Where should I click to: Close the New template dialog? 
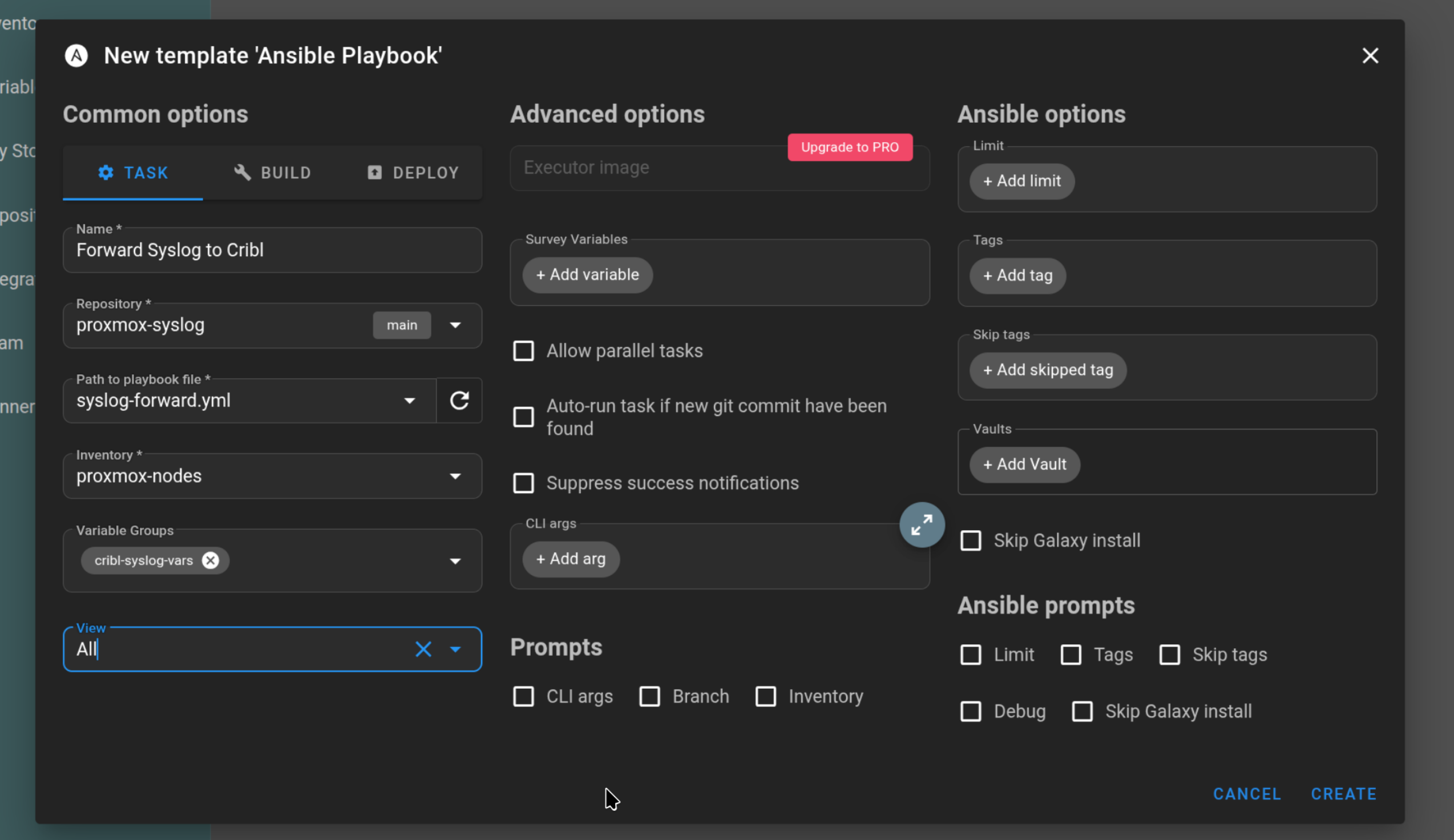1370,55
